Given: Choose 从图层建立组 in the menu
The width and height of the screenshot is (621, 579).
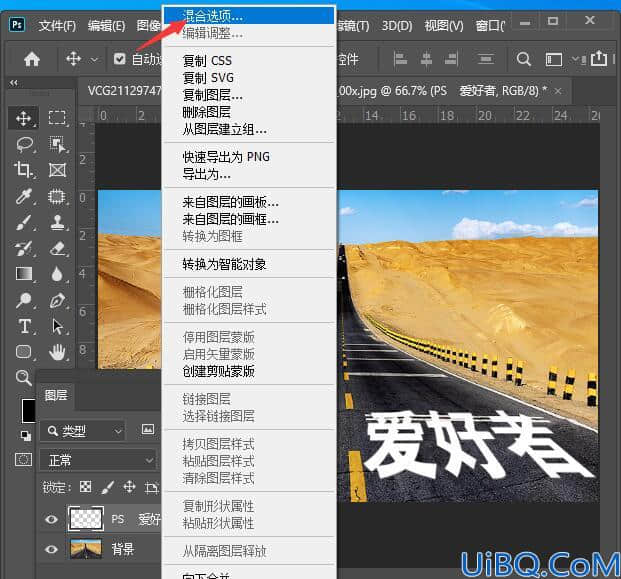Looking at the screenshot, I should tap(249, 129).
